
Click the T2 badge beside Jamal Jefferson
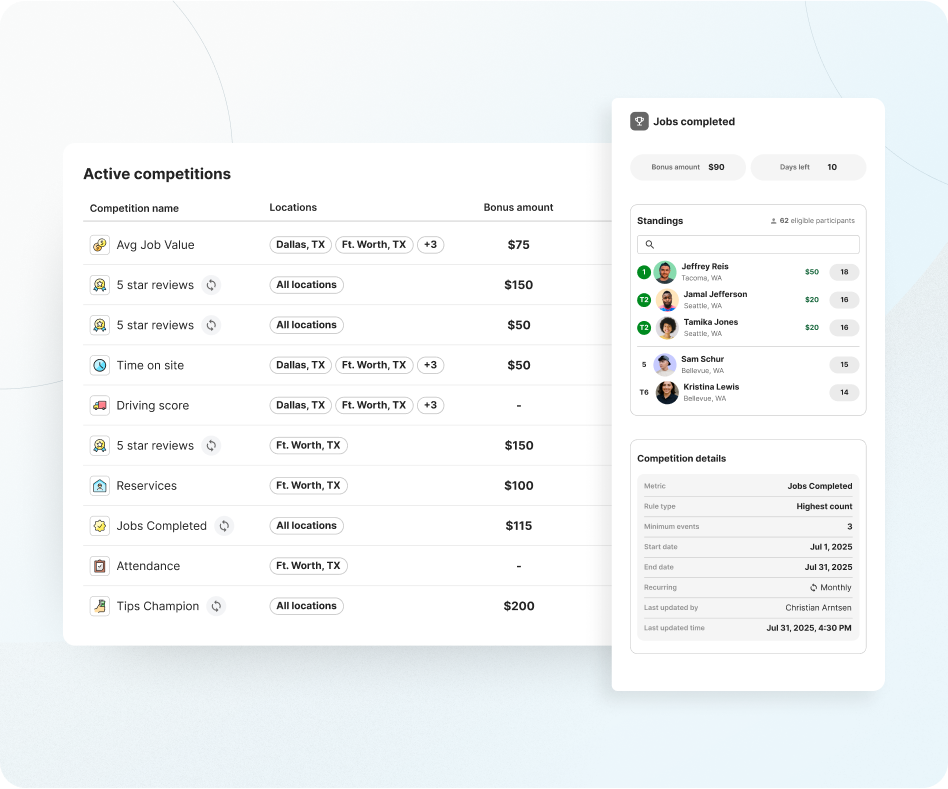click(x=644, y=300)
